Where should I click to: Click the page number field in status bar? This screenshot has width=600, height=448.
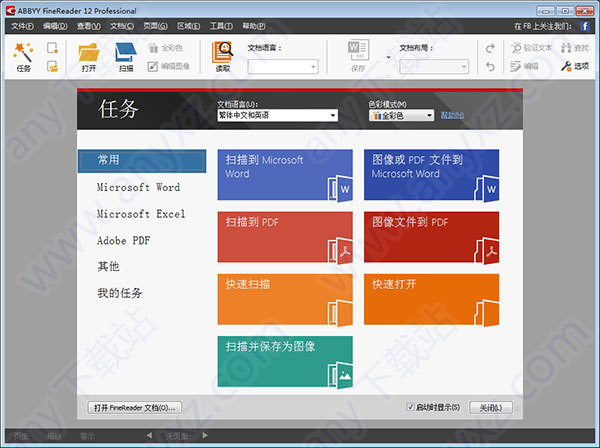tap(177, 436)
